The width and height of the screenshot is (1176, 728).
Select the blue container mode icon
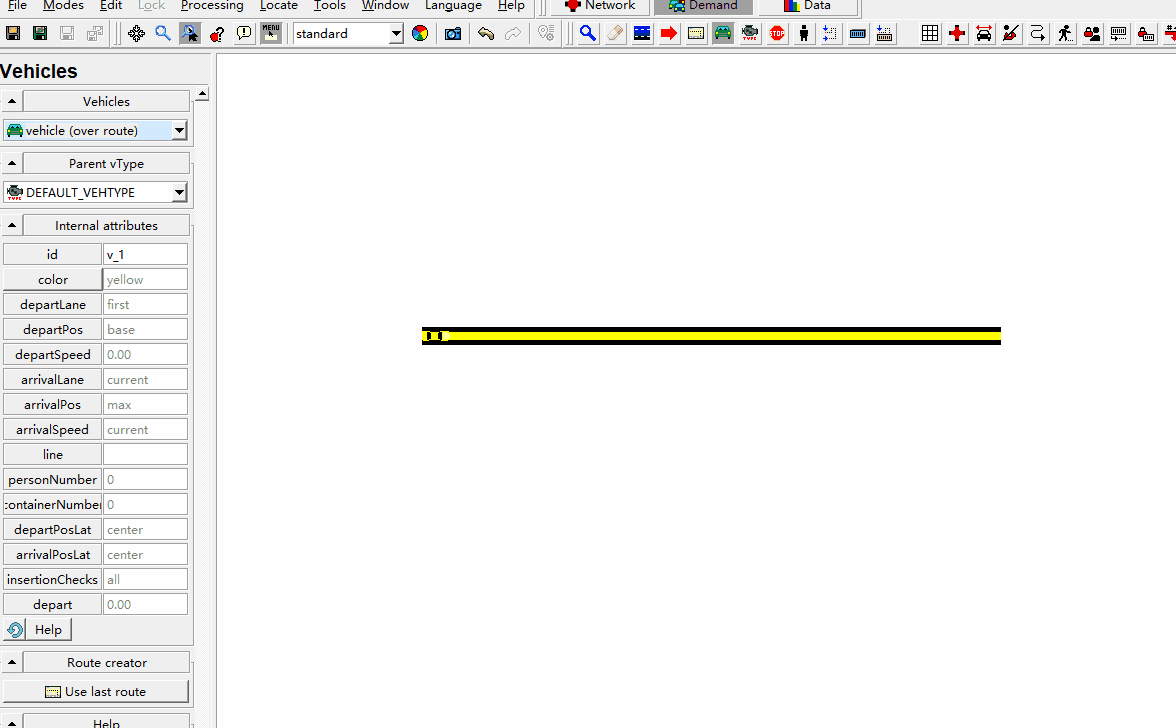coord(858,34)
